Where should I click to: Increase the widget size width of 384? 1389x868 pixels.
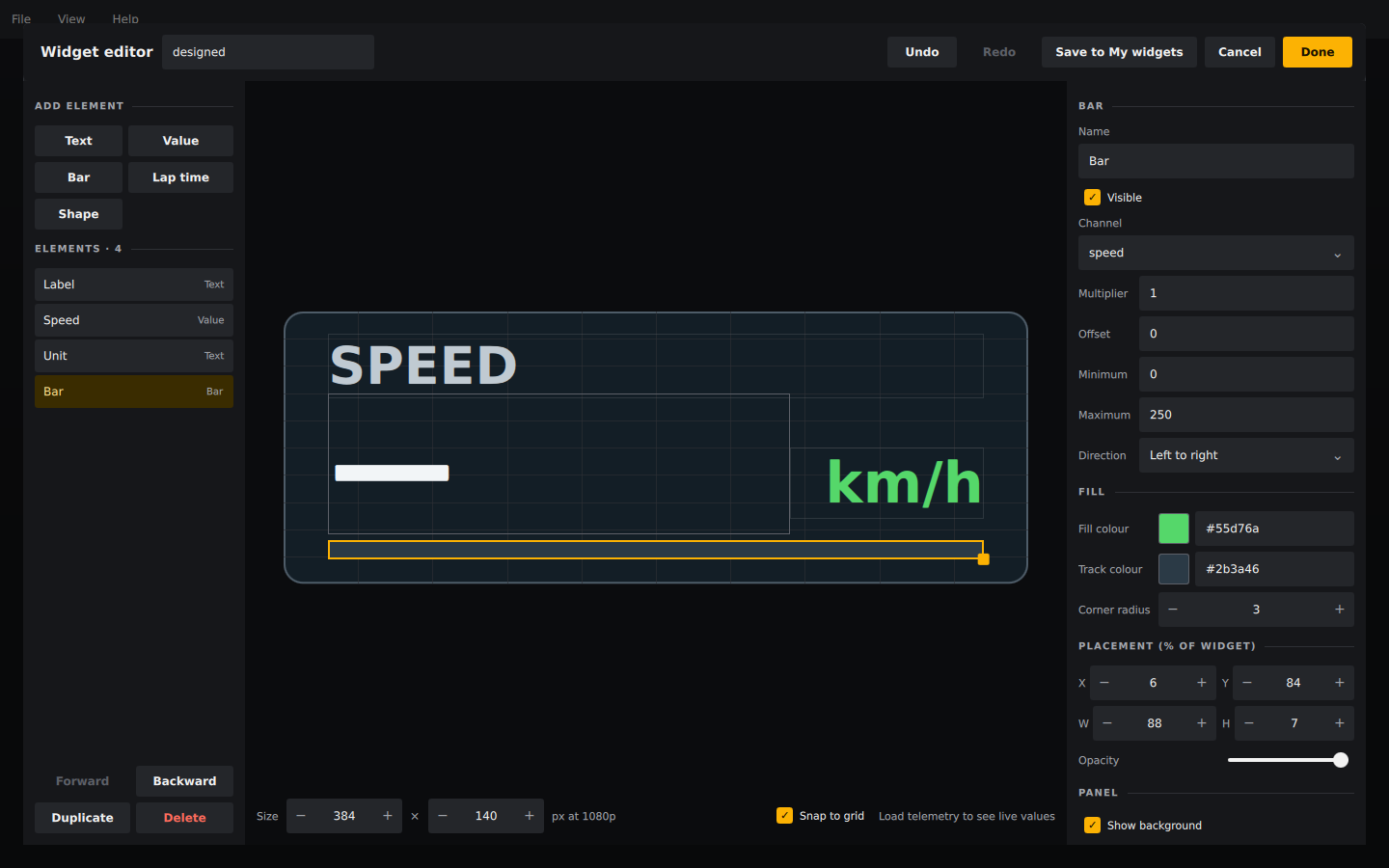388,816
